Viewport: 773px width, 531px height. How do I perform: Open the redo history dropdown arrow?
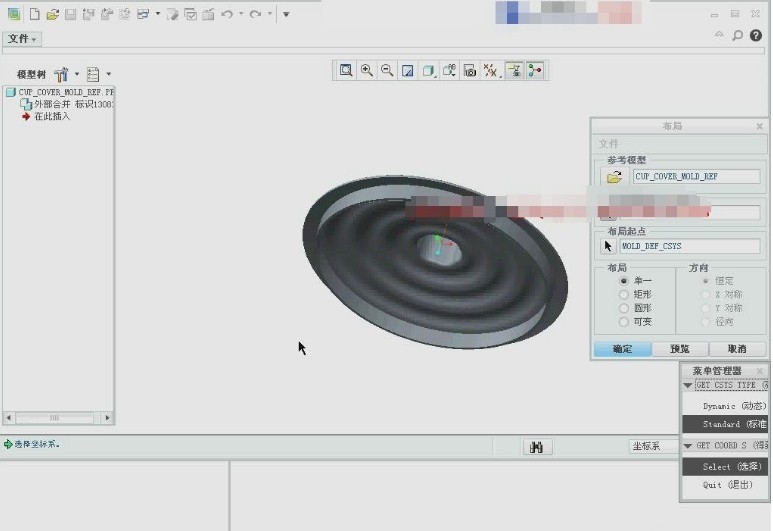point(270,14)
